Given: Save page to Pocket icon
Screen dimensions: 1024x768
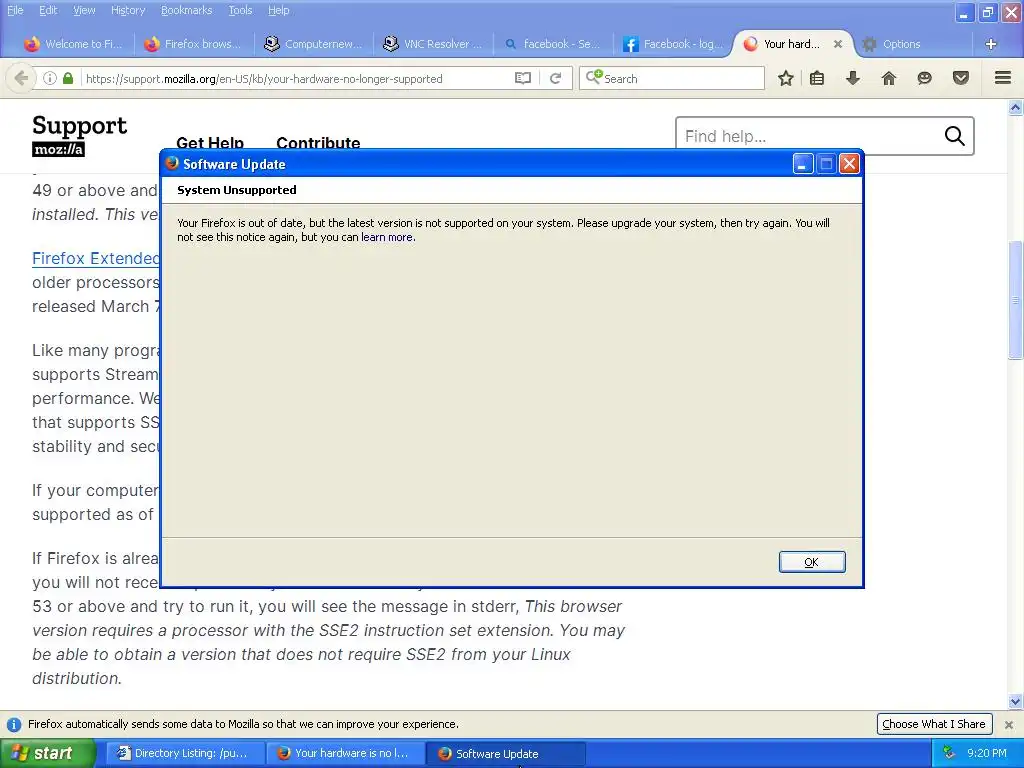Looking at the screenshot, I should pyautogui.click(x=961, y=78).
